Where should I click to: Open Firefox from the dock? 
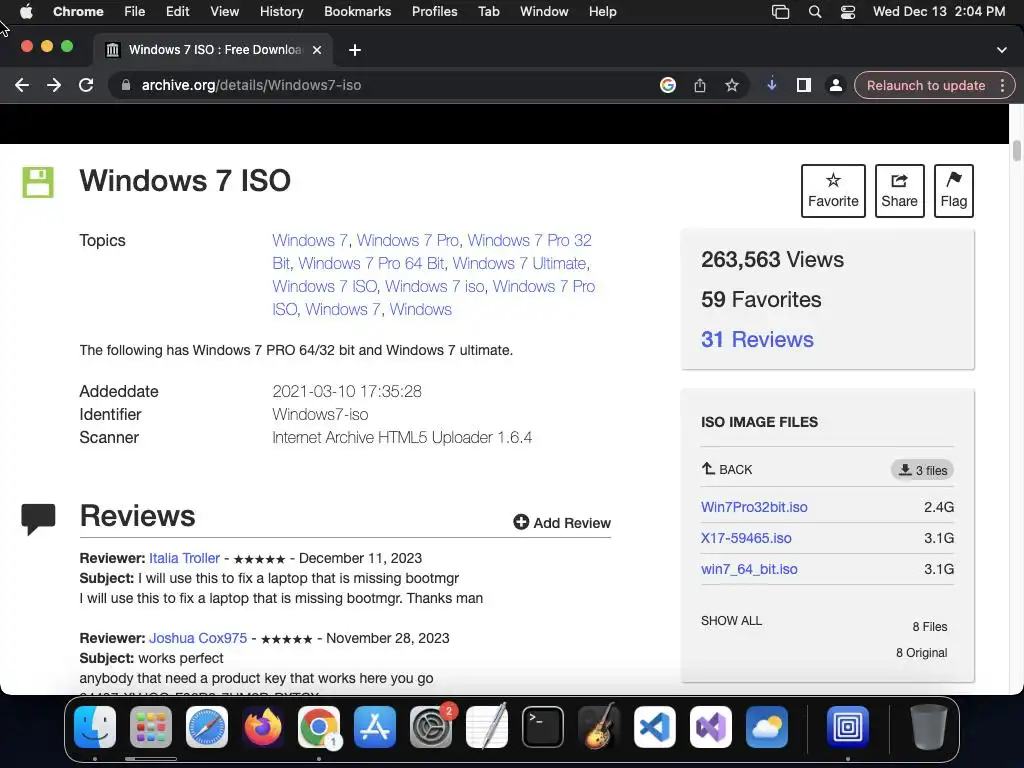click(263, 727)
